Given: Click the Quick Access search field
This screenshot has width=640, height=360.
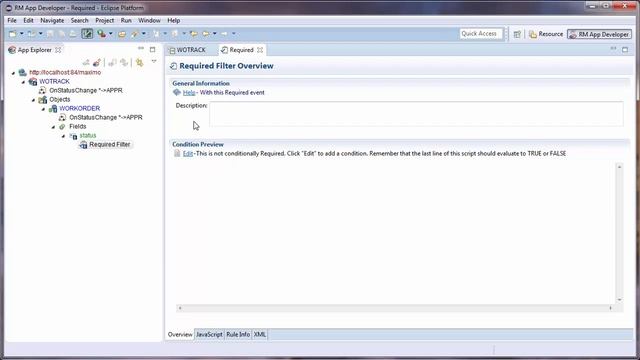Looking at the screenshot, I should click(x=481, y=34).
